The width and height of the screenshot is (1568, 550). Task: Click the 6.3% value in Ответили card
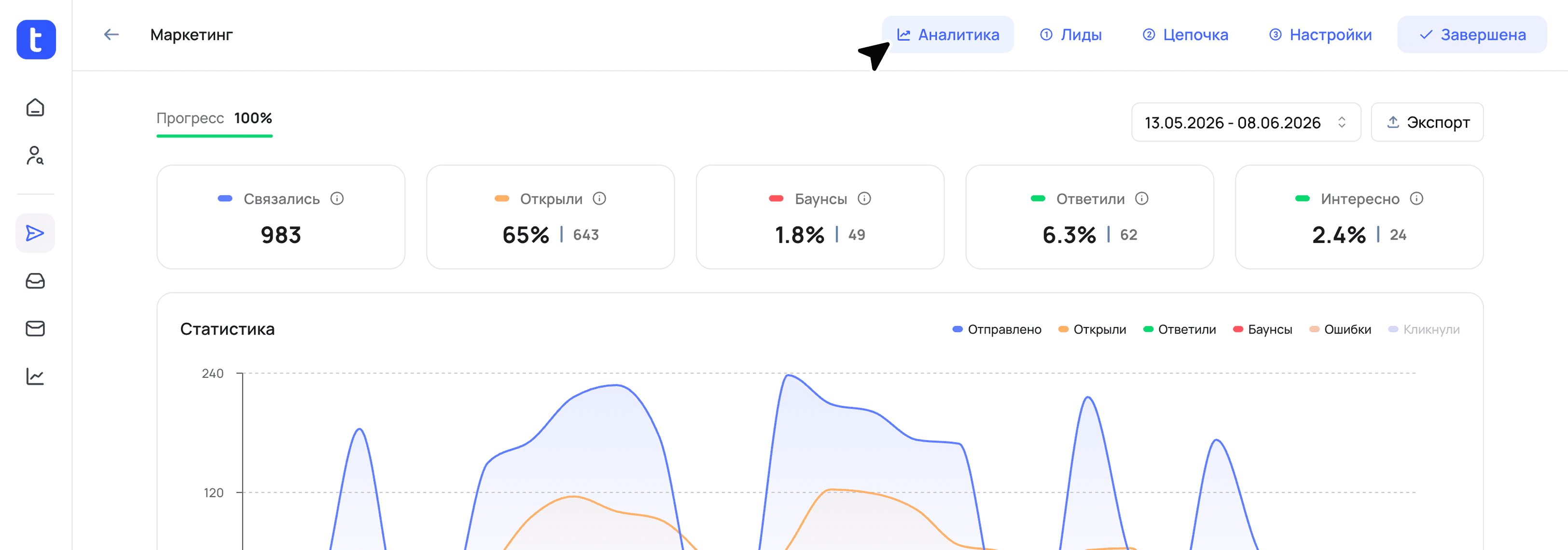click(x=1069, y=235)
